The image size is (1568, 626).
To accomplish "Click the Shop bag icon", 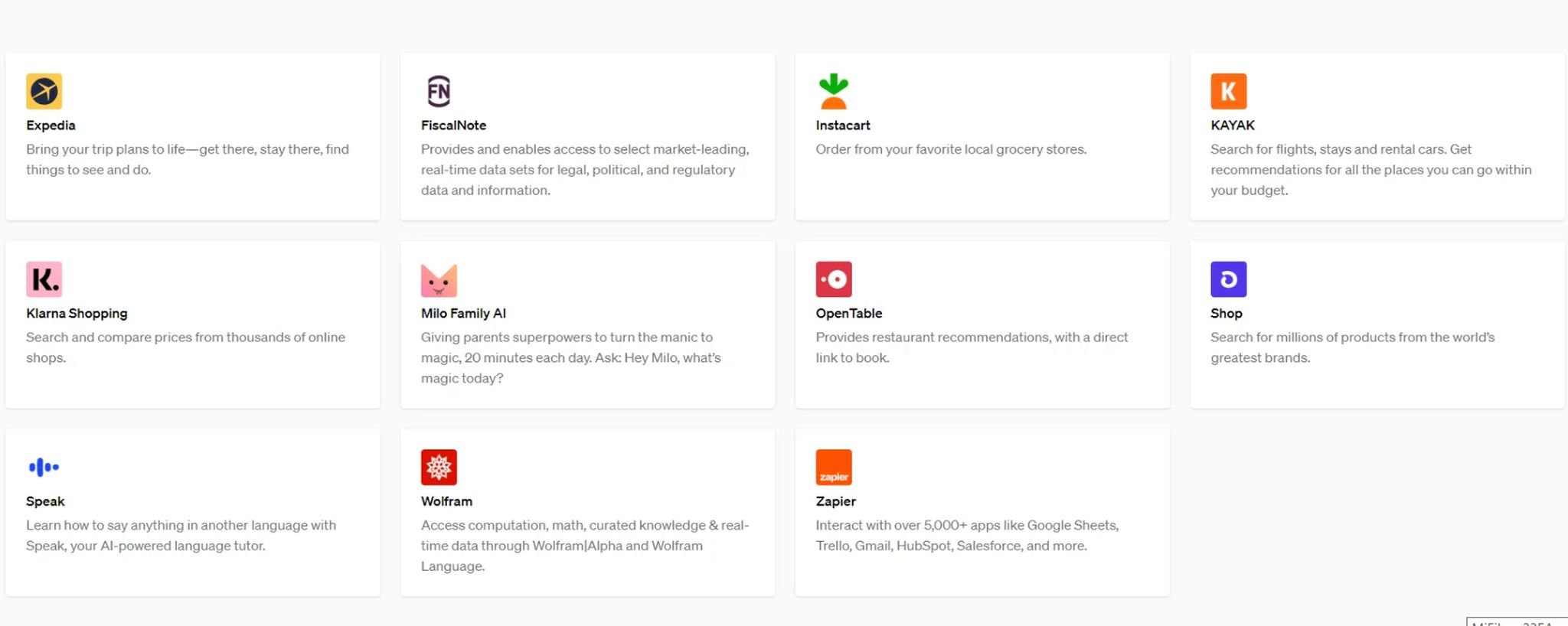I will pyautogui.click(x=1228, y=278).
